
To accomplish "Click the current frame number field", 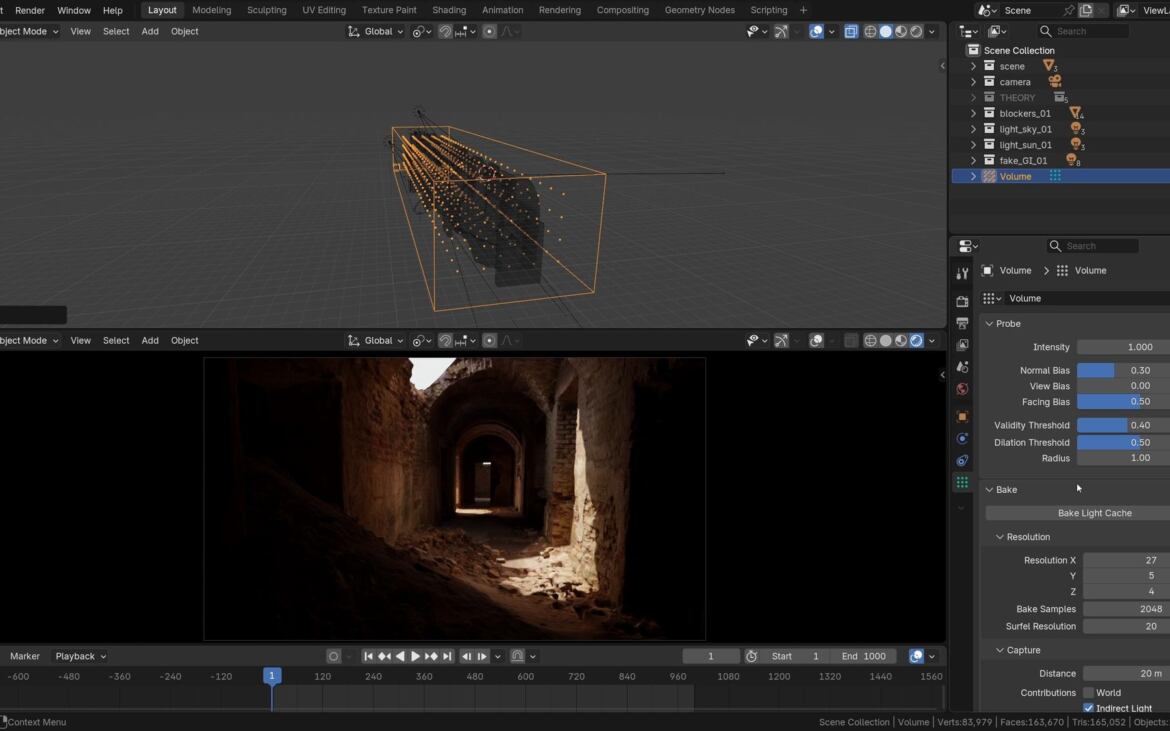I will point(710,656).
